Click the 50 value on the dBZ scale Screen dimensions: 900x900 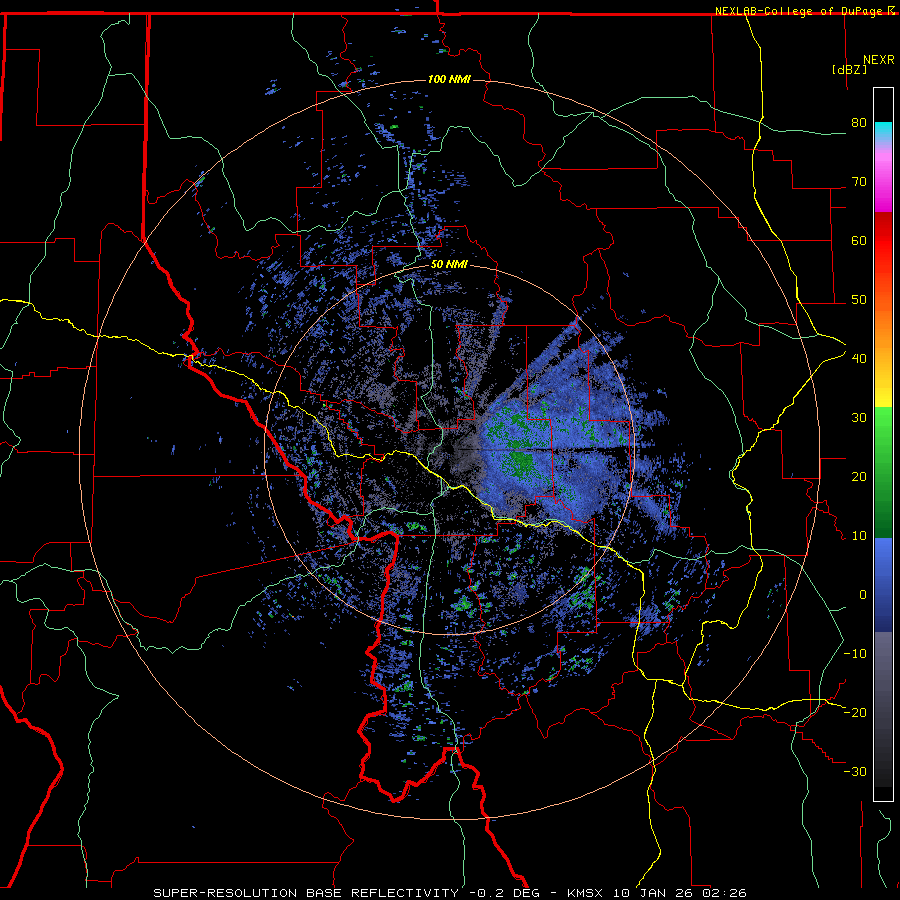click(x=859, y=300)
